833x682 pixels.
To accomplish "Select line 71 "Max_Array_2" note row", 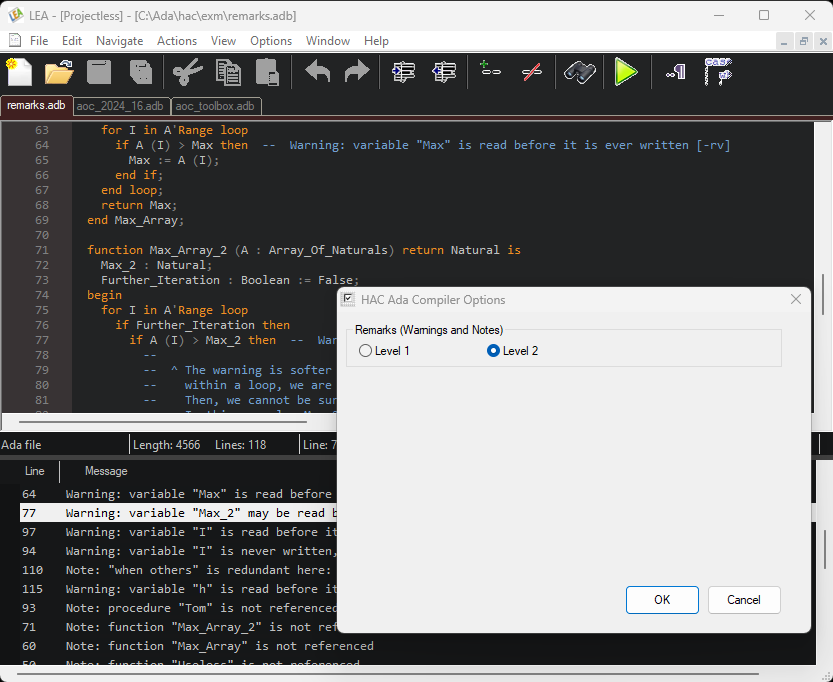I will pos(178,627).
